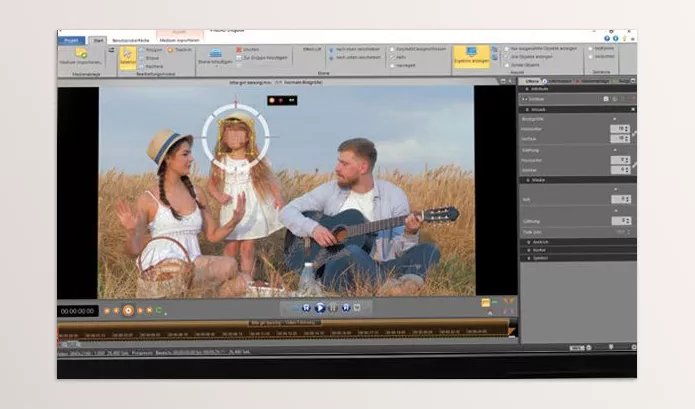Click the upper icon right of Ergebnis anzeigen
The image size is (695, 409).
(495, 50)
